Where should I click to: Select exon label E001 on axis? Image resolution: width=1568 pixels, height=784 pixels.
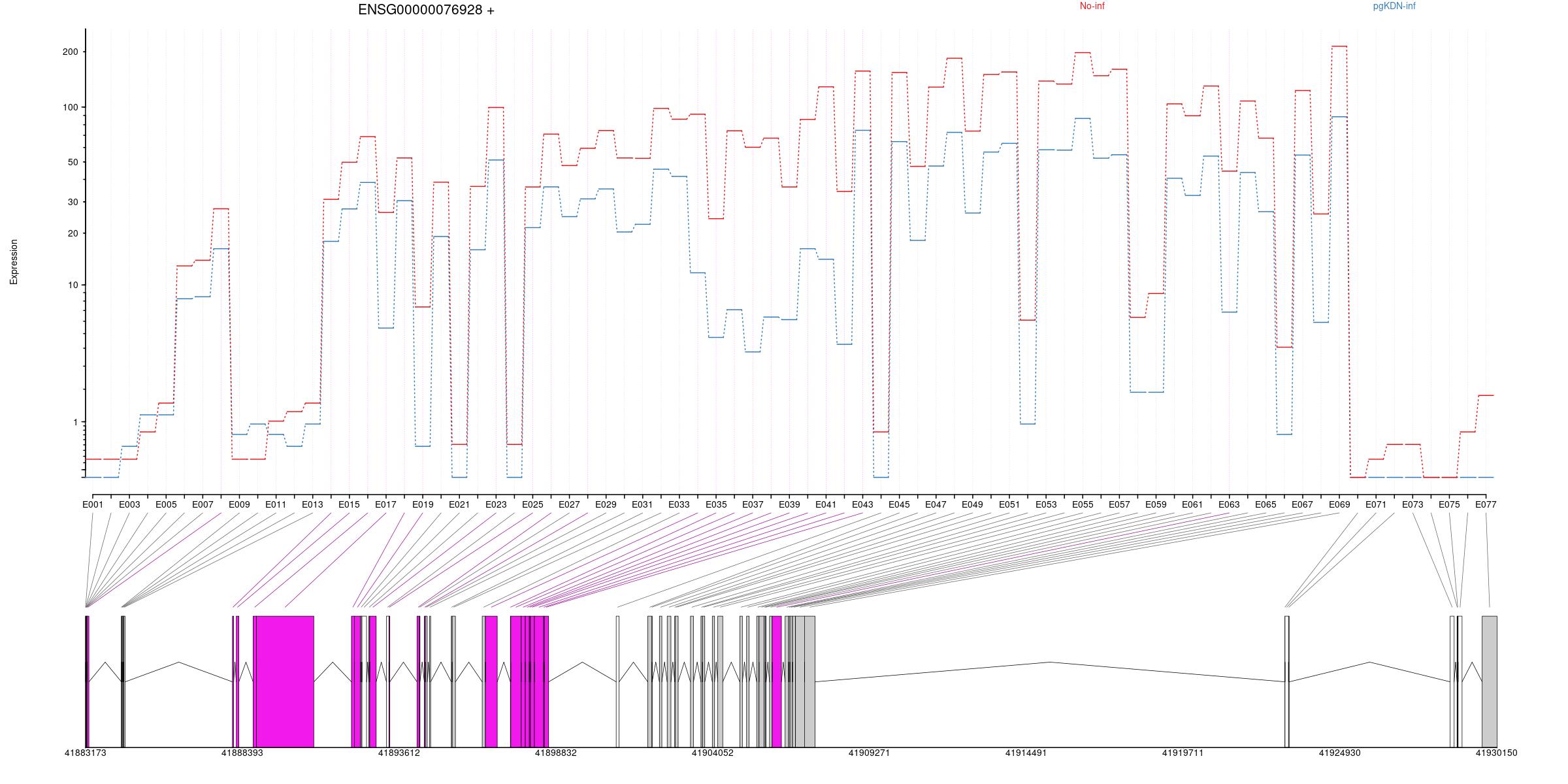(93, 504)
